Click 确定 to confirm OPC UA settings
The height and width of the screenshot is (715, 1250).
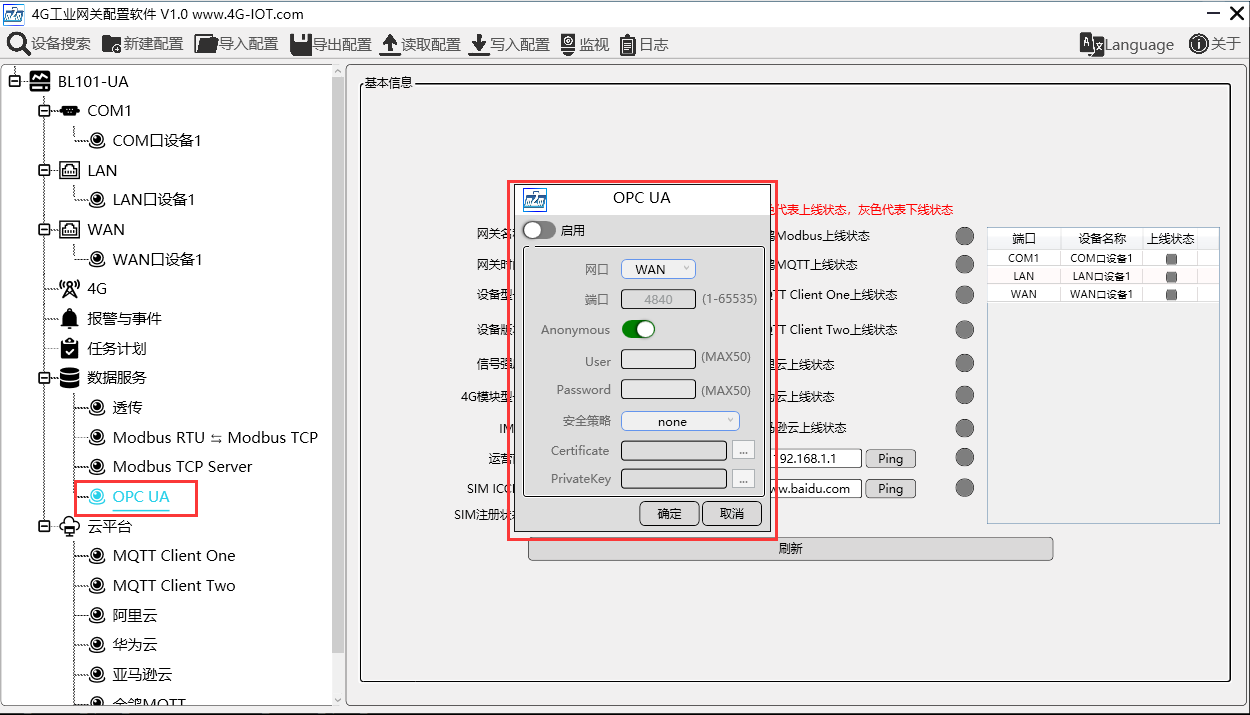669,514
